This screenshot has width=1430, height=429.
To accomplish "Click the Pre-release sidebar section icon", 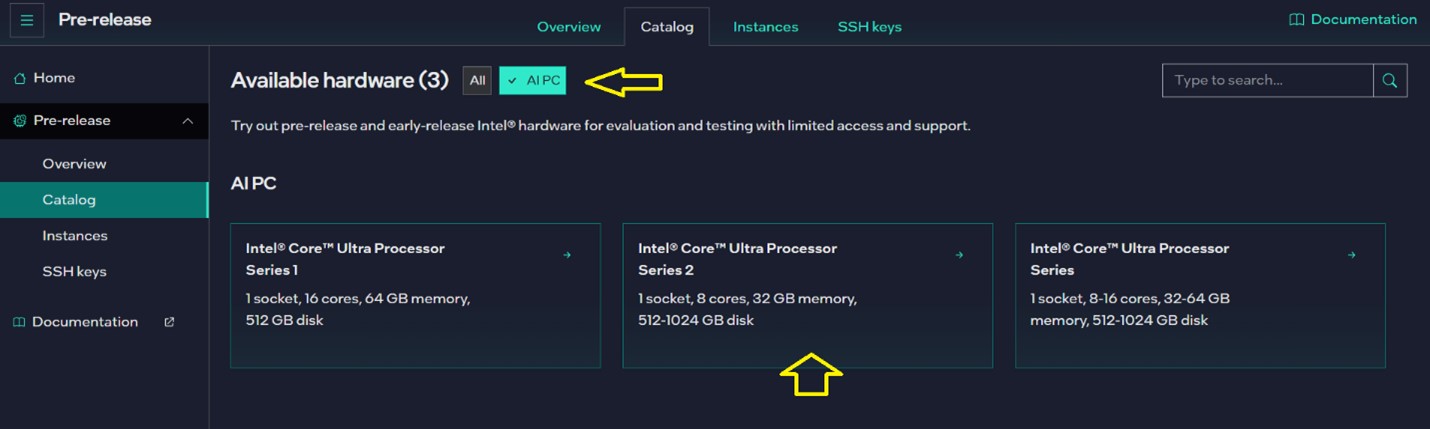I will coord(19,121).
